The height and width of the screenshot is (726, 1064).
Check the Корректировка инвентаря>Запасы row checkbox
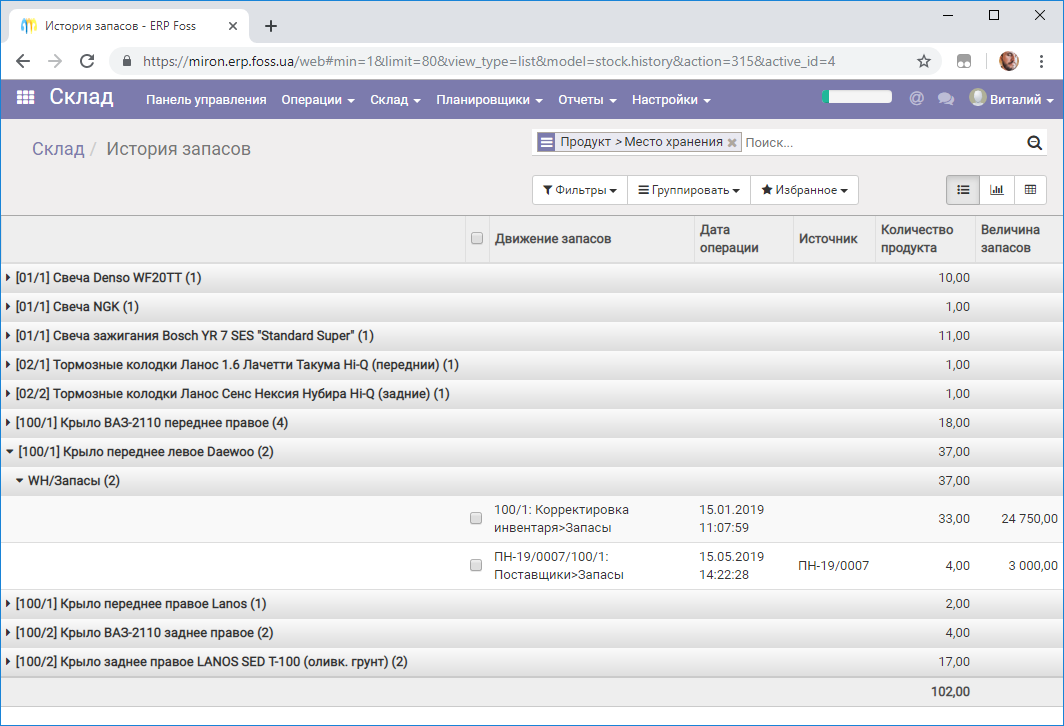(476, 518)
